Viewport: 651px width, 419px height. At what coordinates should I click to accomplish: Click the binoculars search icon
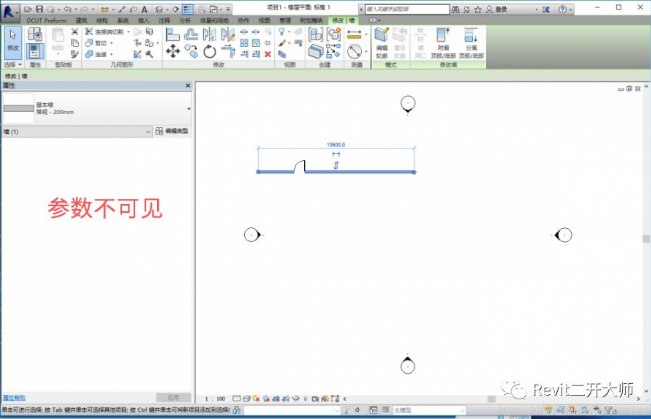[455, 9]
